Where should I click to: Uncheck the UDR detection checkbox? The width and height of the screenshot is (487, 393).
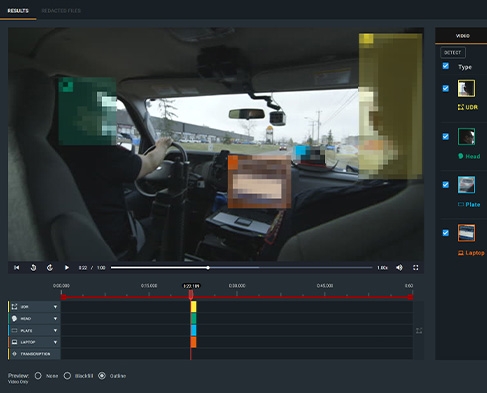[446, 88]
